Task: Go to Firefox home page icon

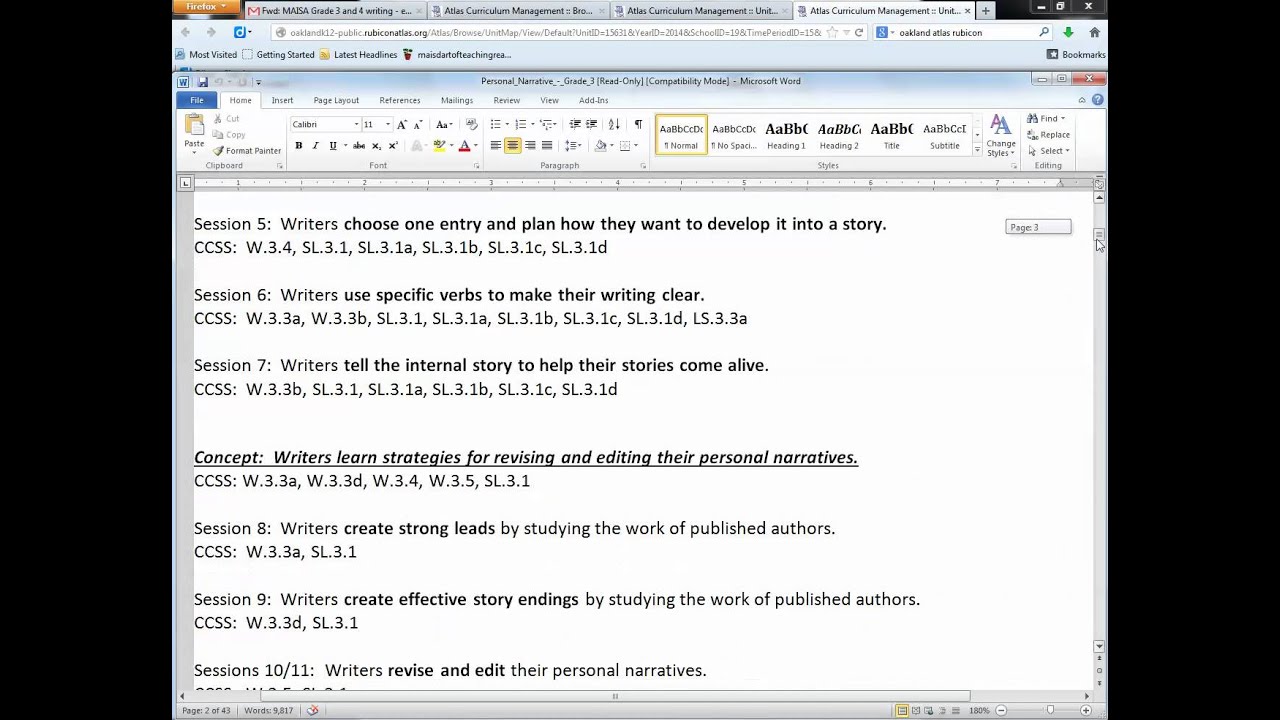Action: pyautogui.click(x=1094, y=32)
